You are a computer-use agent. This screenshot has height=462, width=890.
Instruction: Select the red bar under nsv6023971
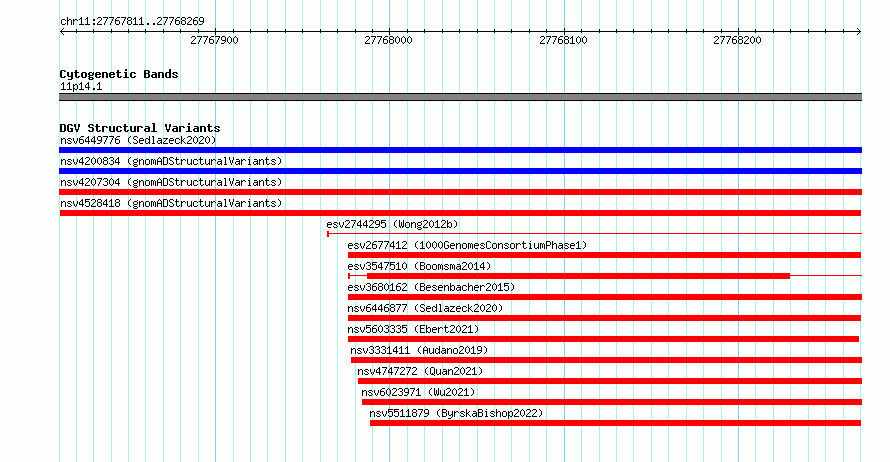(612, 402)
